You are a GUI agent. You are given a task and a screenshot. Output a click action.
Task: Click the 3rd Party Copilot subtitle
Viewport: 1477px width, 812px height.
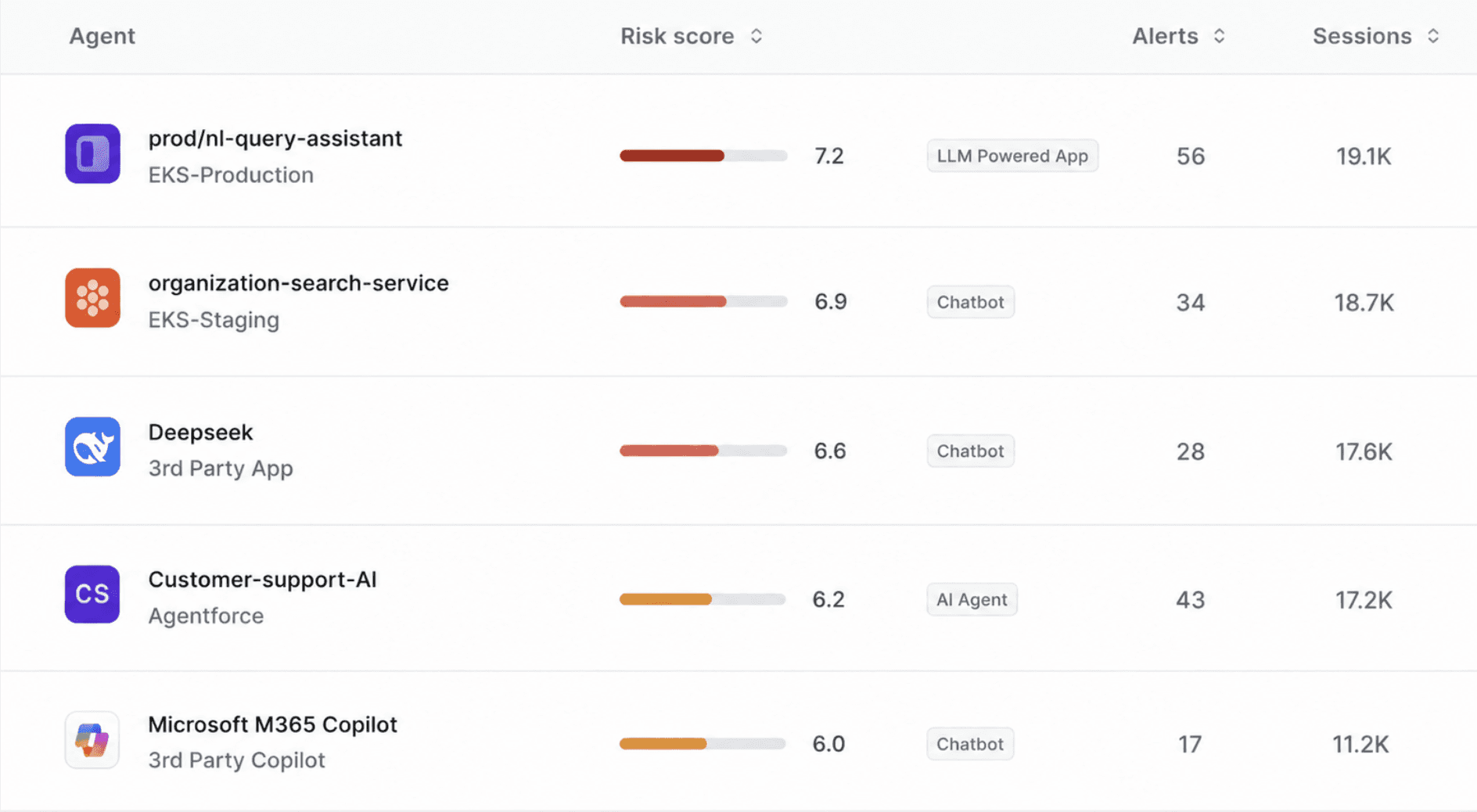236,760
